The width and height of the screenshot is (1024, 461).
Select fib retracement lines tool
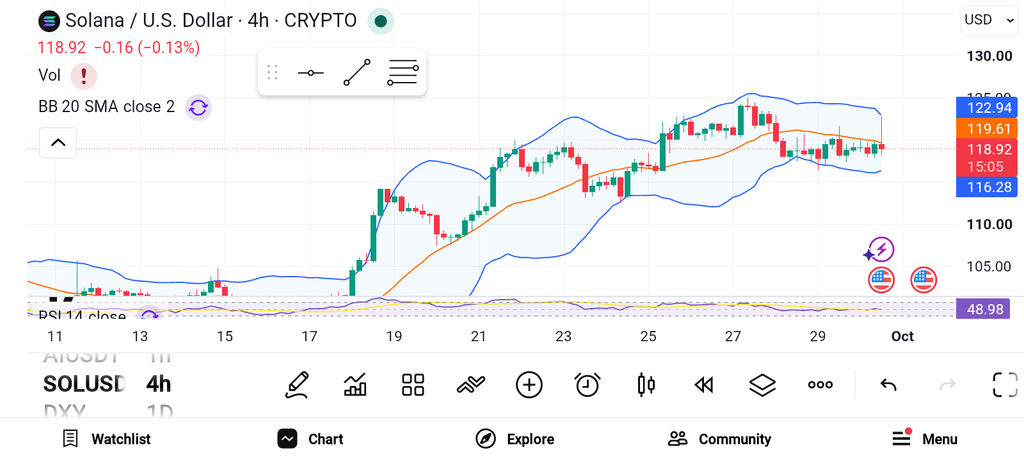pyautogui.click(x=403, y=72)
